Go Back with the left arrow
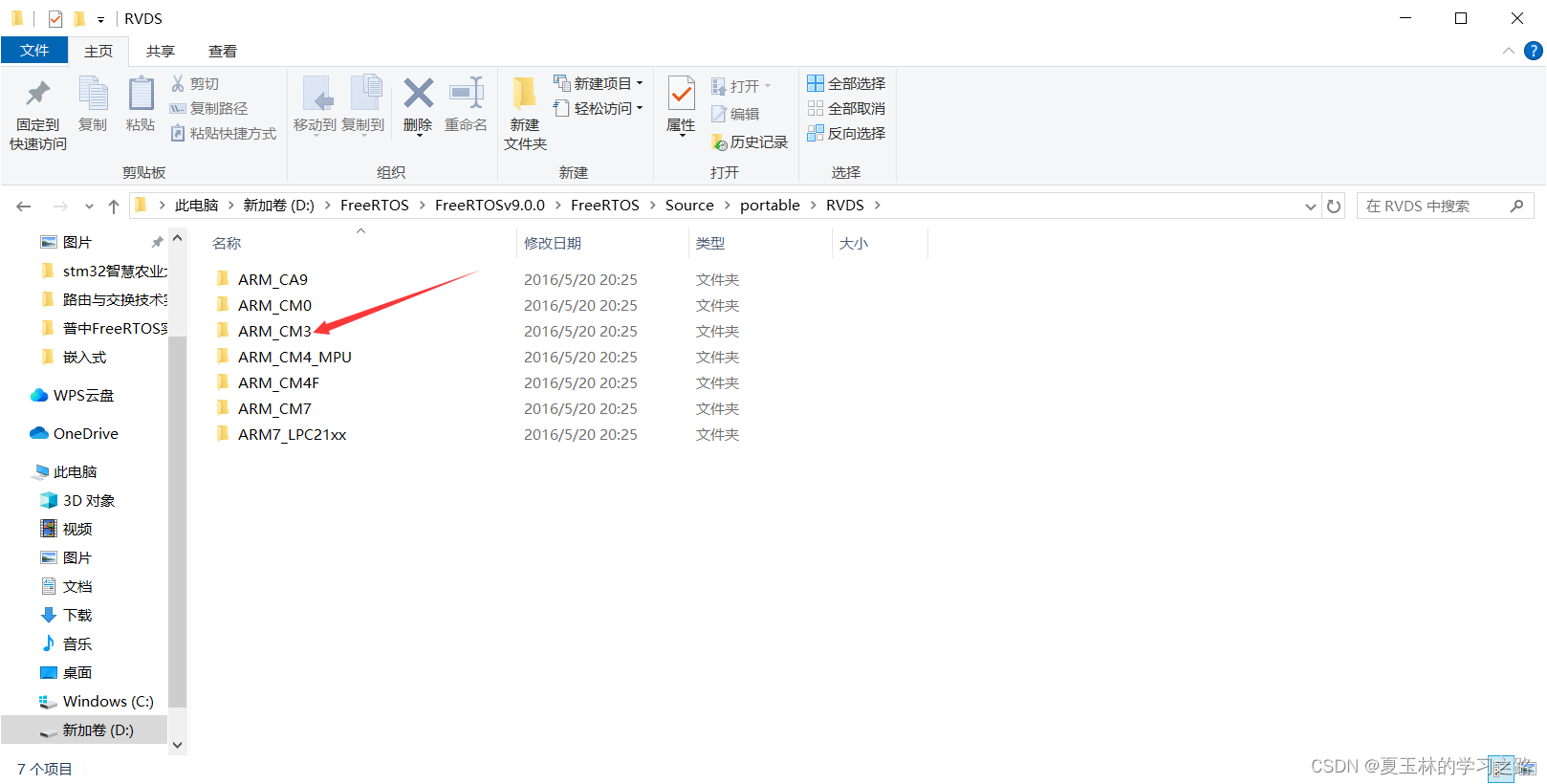The height and width of the screenshot is (784, 1547). 24,206
